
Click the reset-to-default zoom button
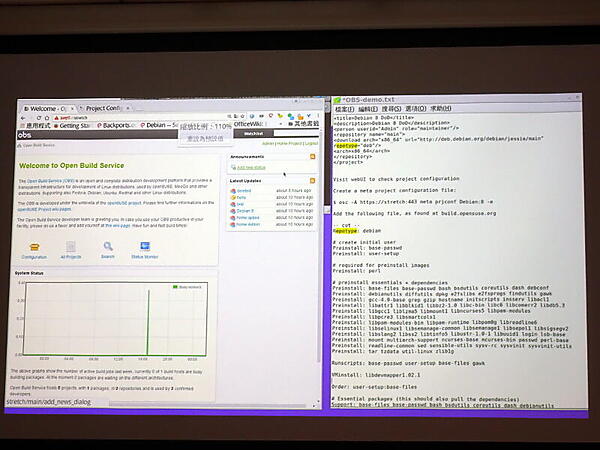click(x=205, y=139)
